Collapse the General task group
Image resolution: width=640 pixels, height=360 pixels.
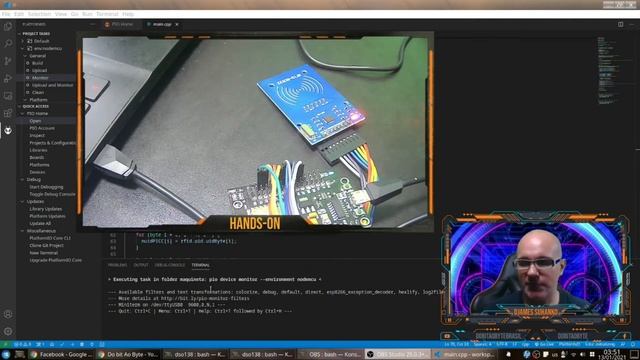click(x=25, y=56)
